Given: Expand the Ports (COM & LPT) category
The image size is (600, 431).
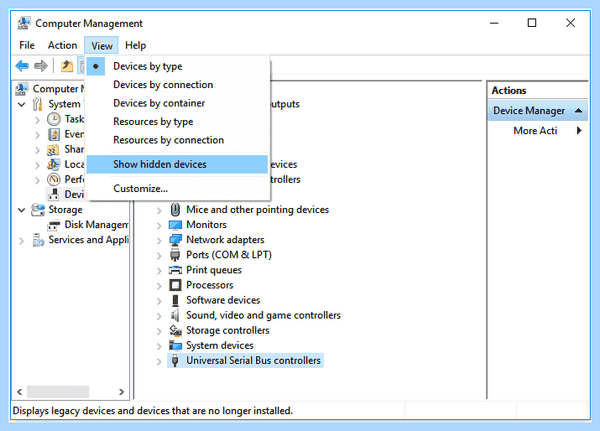Looking at the screenshot, I should (x=159, y=256).
